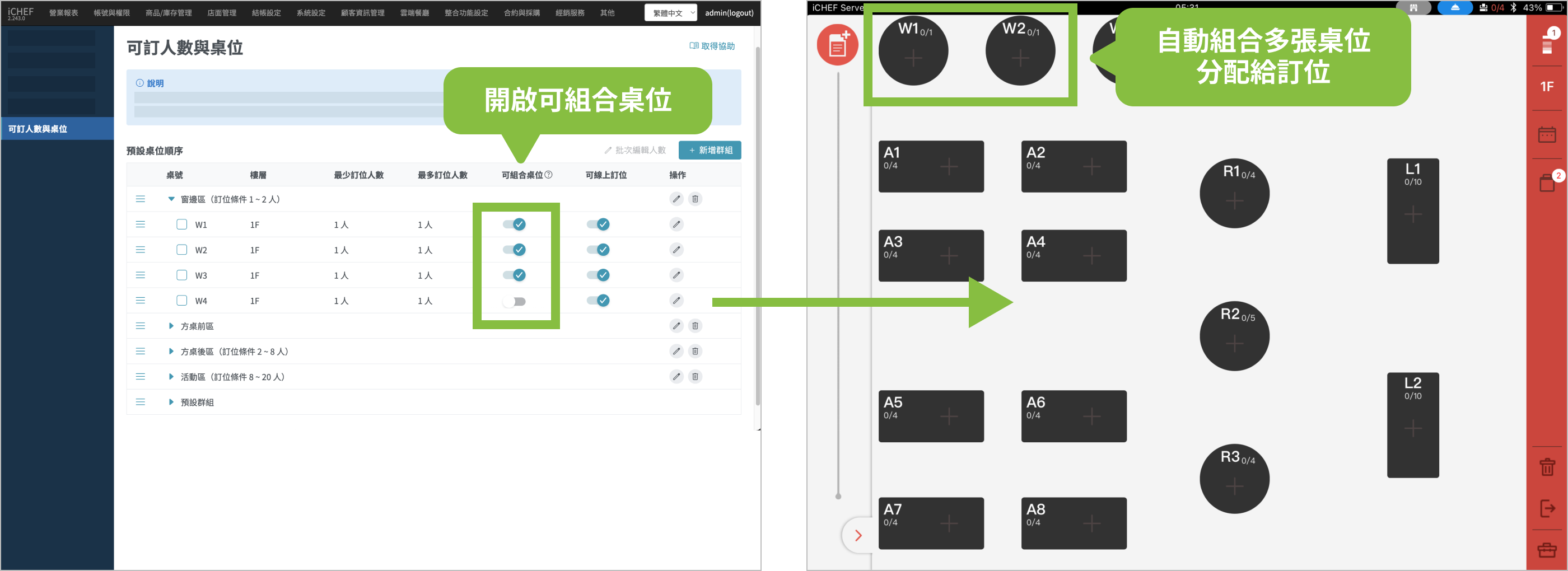The image size is (1568, 571).
Task: Check the W3 table checkbox
Action: 181,275
